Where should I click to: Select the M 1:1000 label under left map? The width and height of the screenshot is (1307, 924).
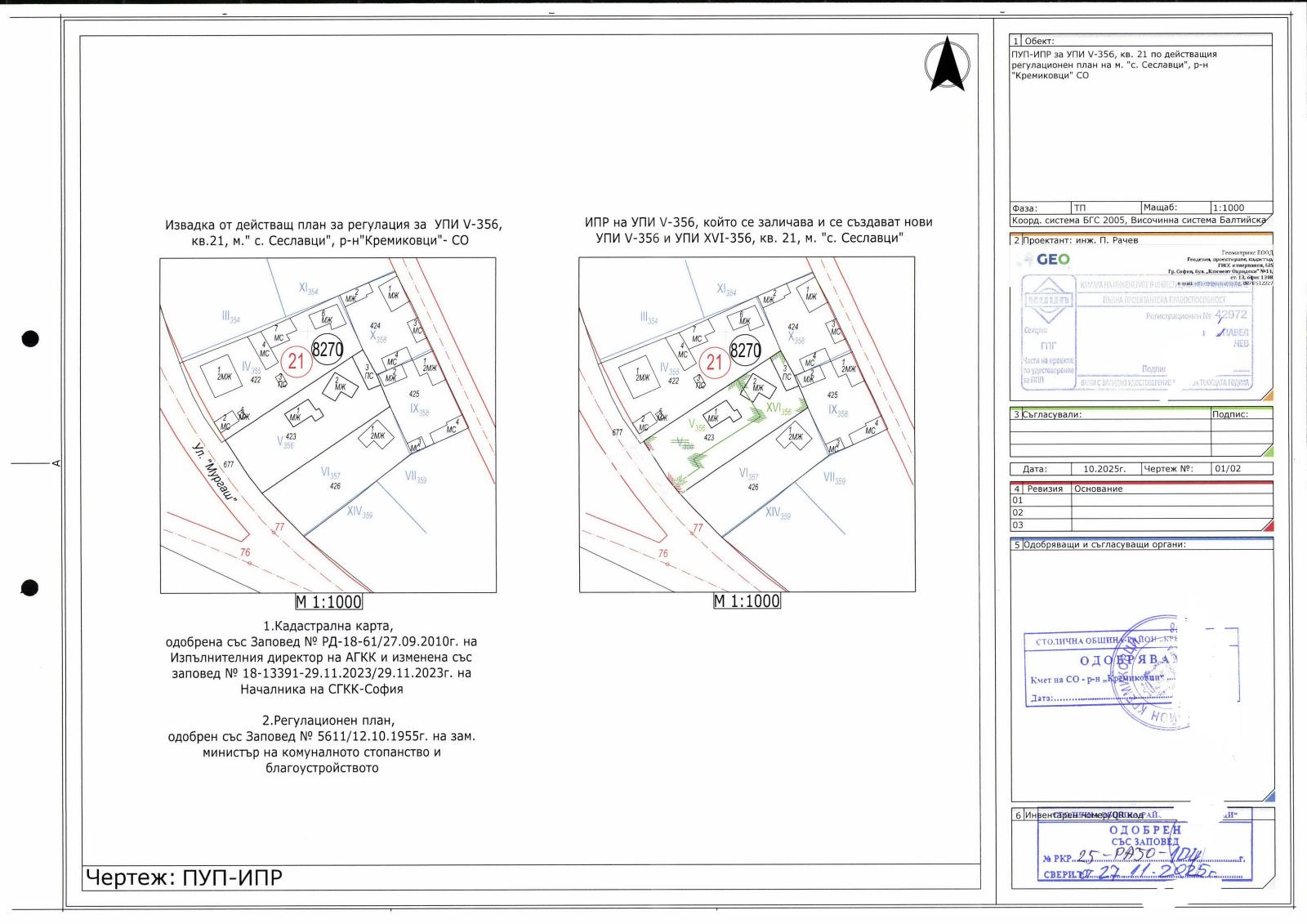[x=328, y=602]
